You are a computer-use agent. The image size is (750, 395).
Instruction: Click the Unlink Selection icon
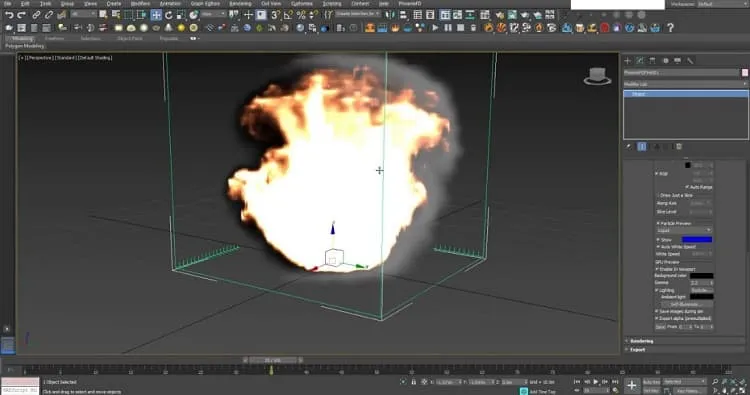49,15
